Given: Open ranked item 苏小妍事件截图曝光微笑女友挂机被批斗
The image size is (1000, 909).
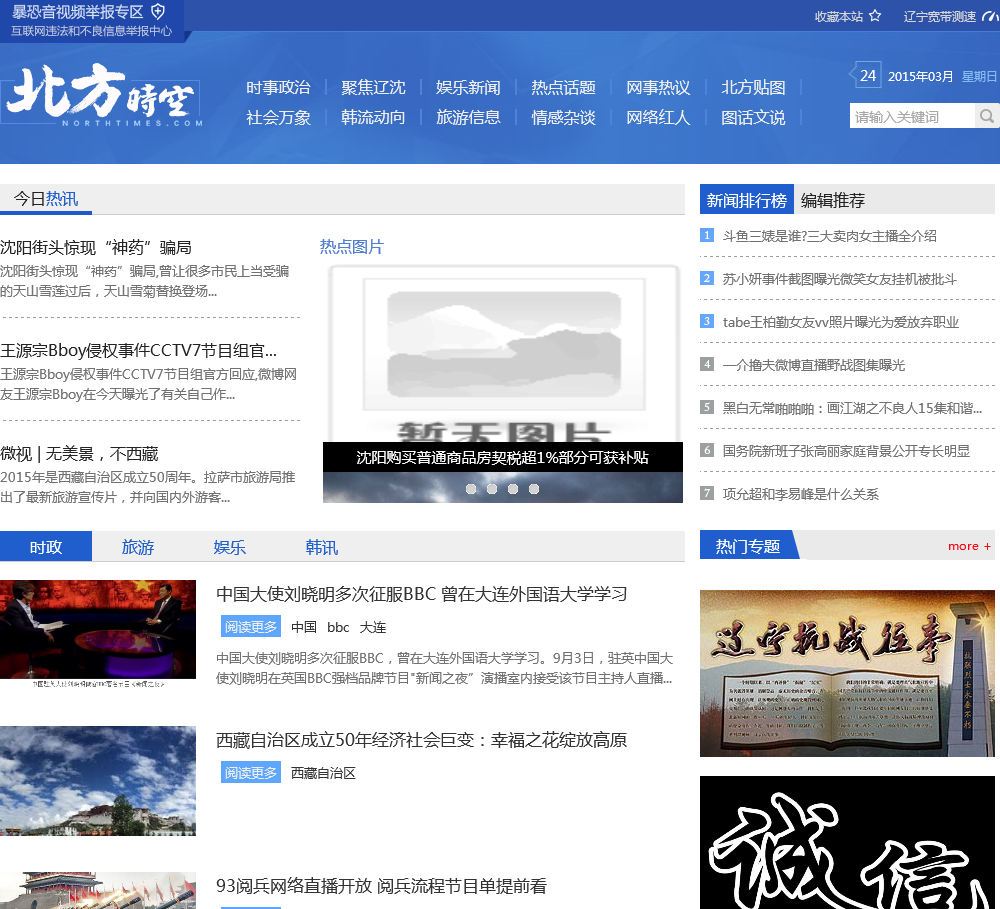Looking at the screenshot, I should (839, 279).
